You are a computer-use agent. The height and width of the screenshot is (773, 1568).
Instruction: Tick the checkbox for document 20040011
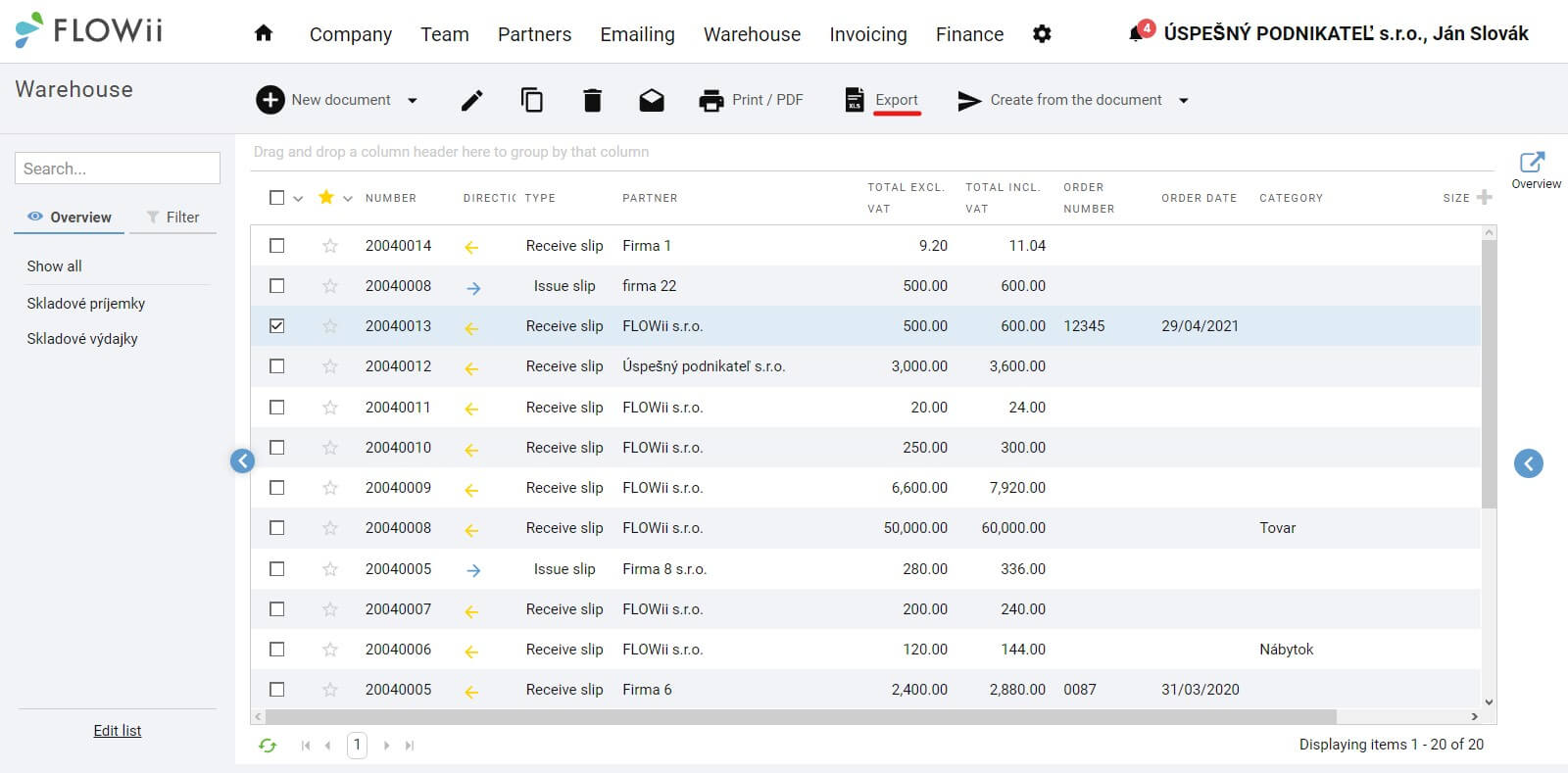277,408
